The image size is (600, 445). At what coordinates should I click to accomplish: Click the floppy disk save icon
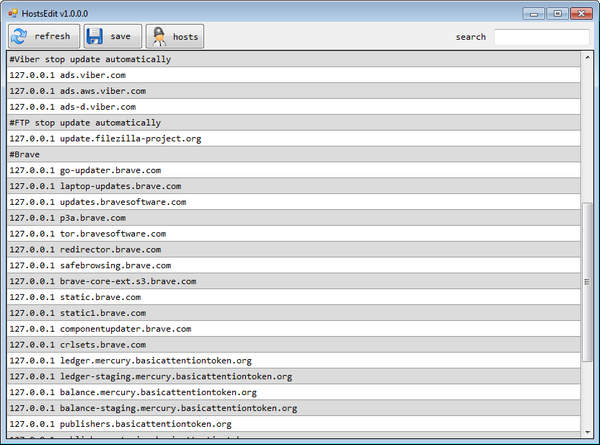95,36
